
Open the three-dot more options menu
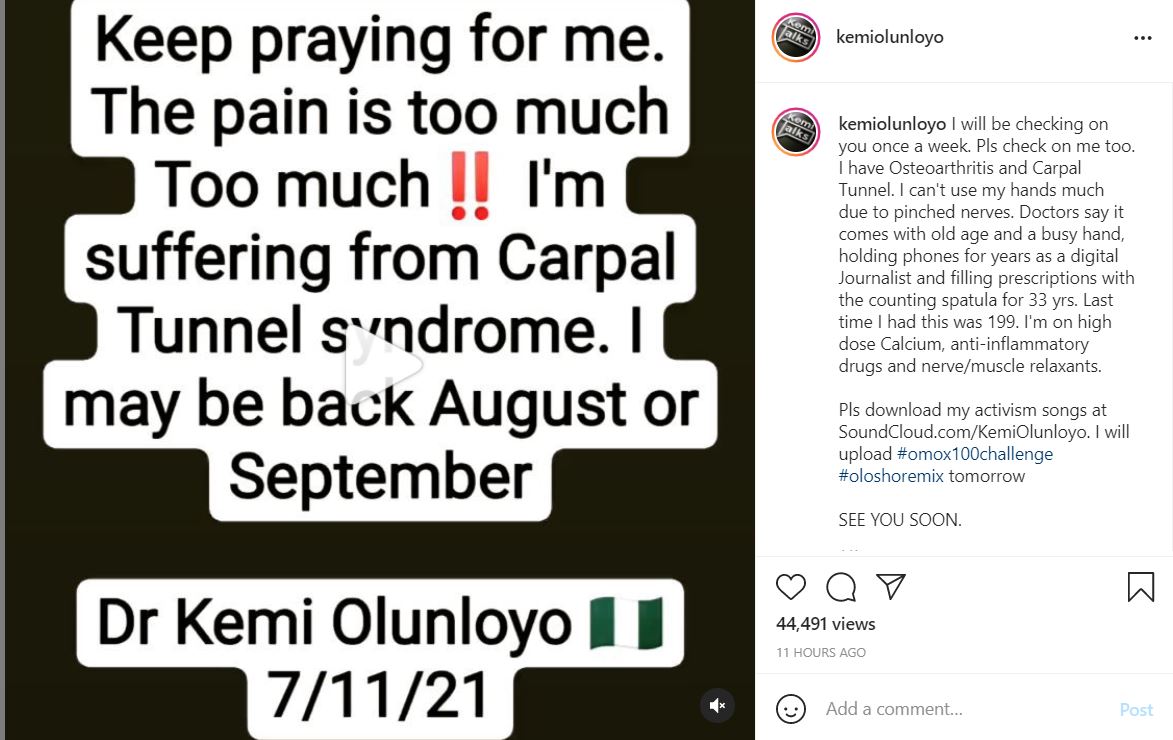1143,38
